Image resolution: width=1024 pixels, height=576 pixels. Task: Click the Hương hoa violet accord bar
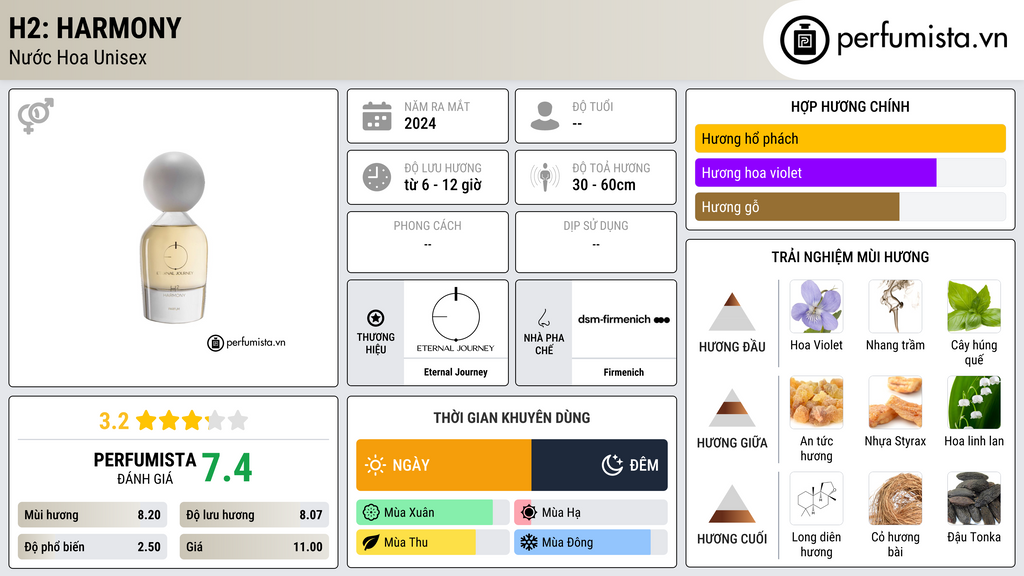850,172
